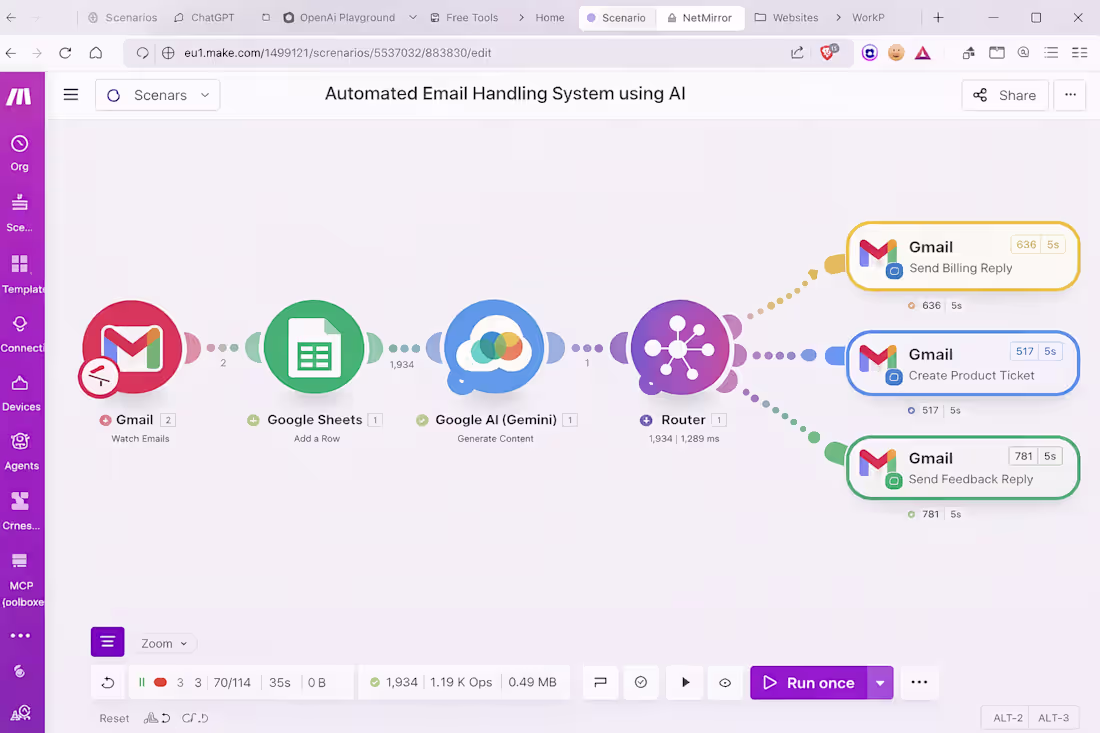Image resolution: width=1100 pixels, height=733 pixels.
Task: Open the Agents panel
Action: tap(21, 448)
